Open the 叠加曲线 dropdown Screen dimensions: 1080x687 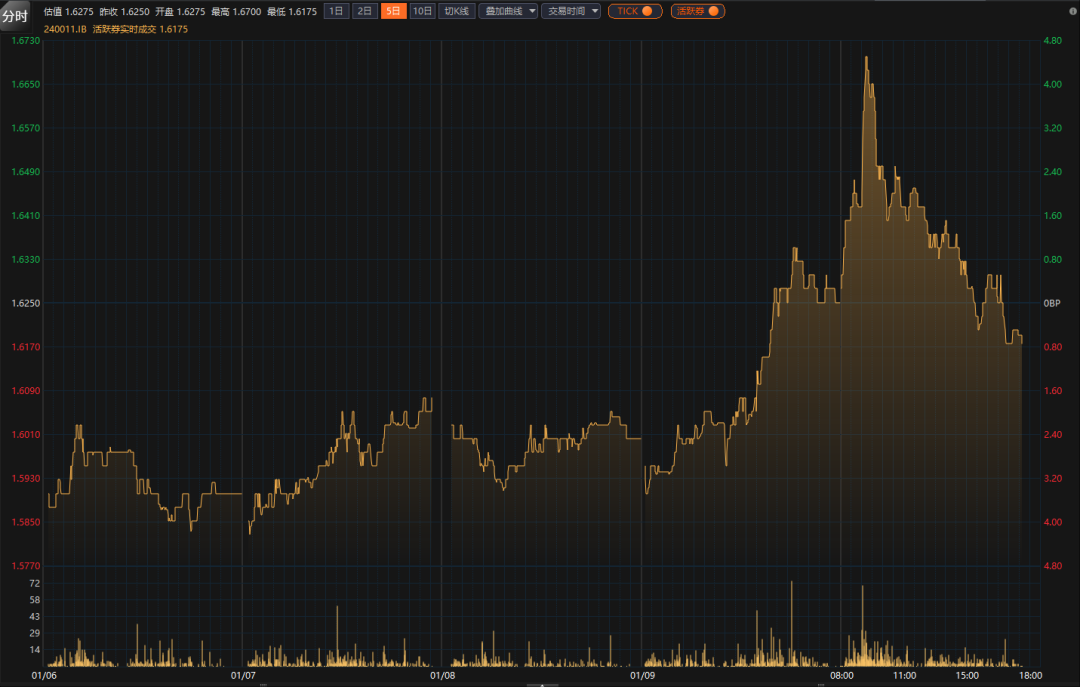508,11
